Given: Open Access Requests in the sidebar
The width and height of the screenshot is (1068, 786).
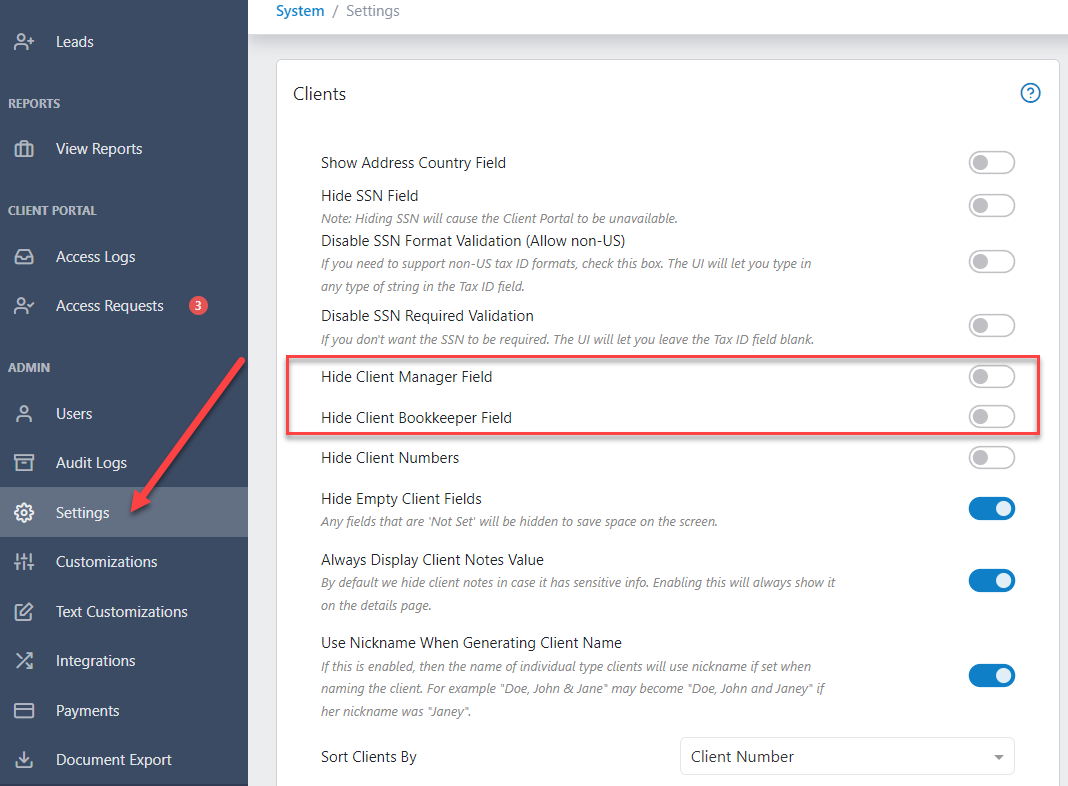Looking at the screenshot, I should pos(109,306).
